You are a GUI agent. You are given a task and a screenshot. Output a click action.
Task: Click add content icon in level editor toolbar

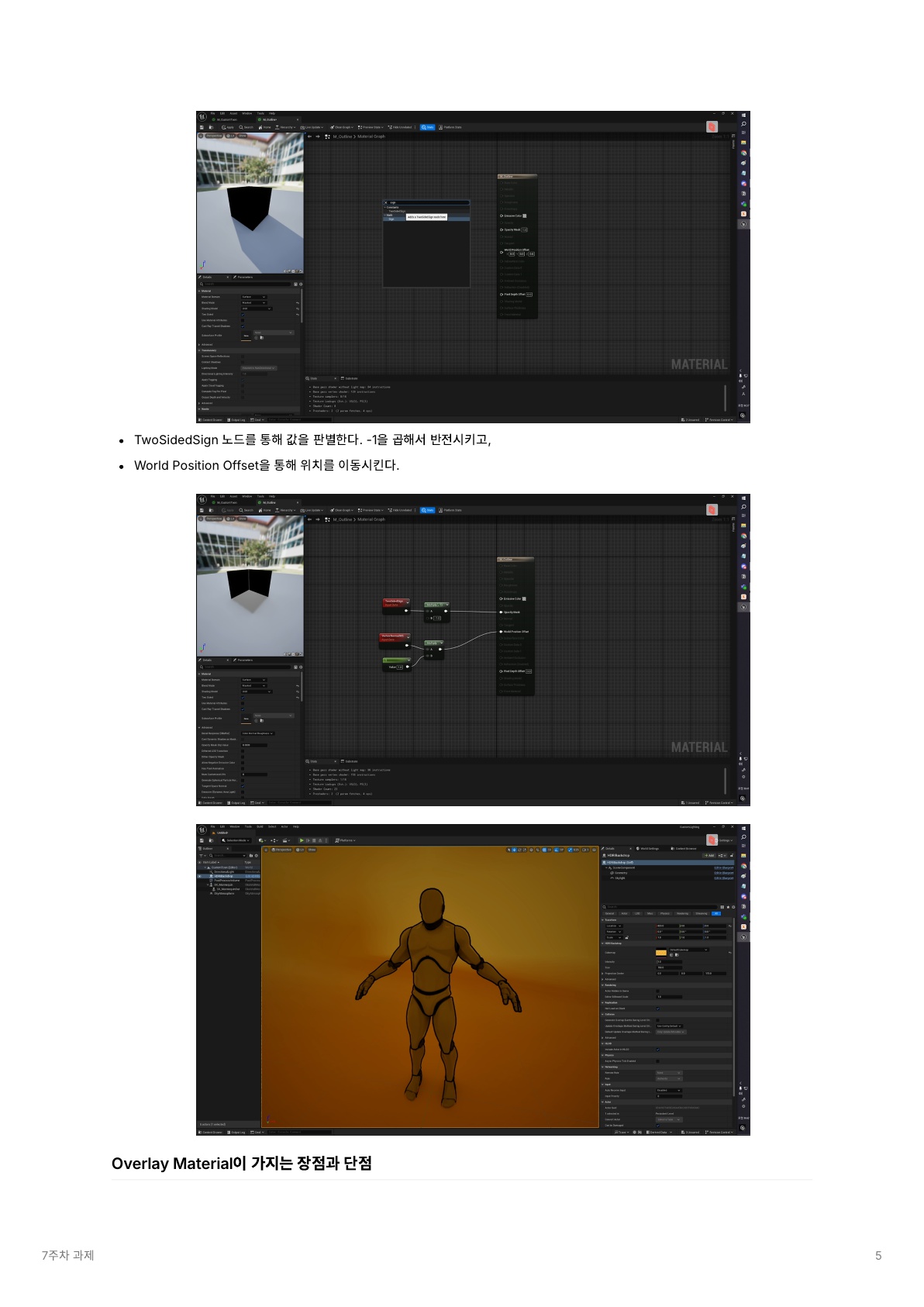point(262,840)
